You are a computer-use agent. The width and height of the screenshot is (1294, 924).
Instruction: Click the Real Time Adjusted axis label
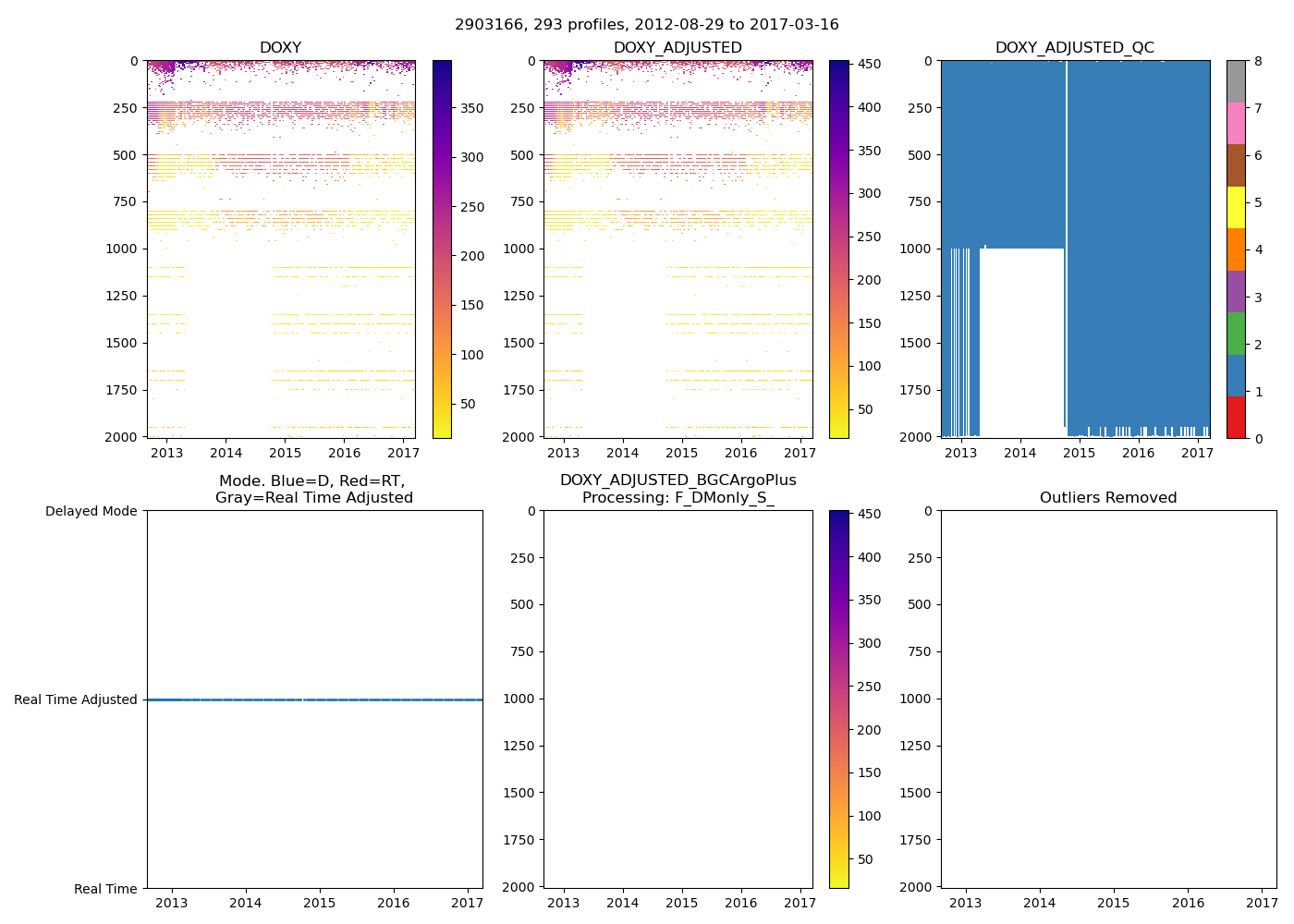coord(76,700)
